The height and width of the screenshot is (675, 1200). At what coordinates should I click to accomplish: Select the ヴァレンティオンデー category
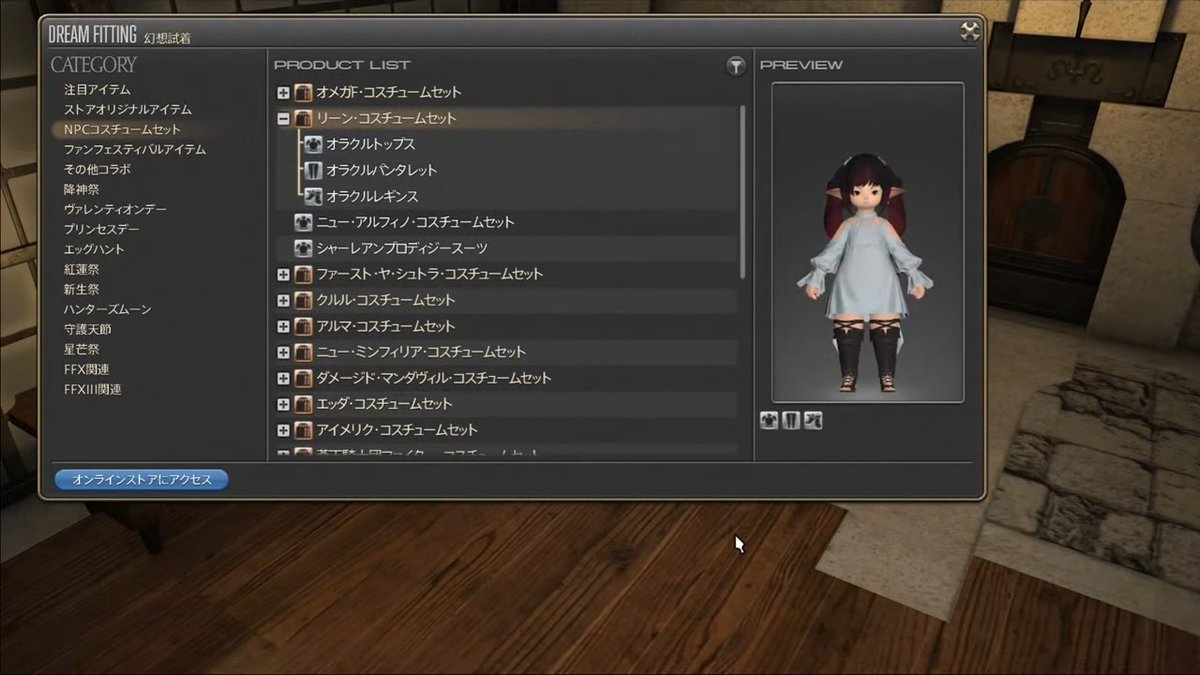point(115,210)
